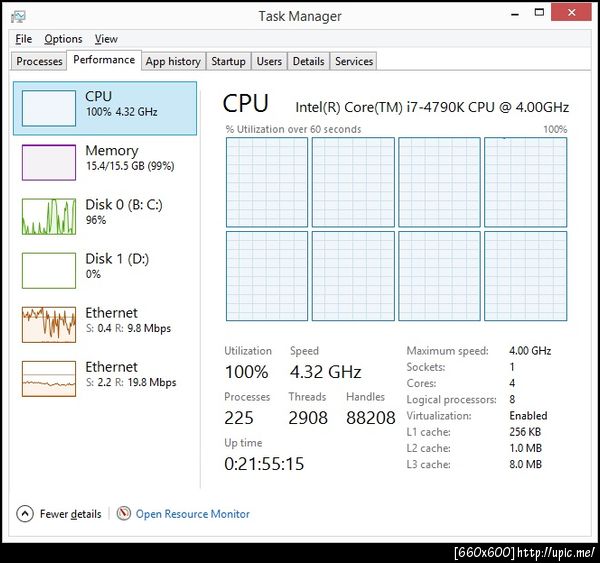Switch to the App history tab

pos(173,61)
